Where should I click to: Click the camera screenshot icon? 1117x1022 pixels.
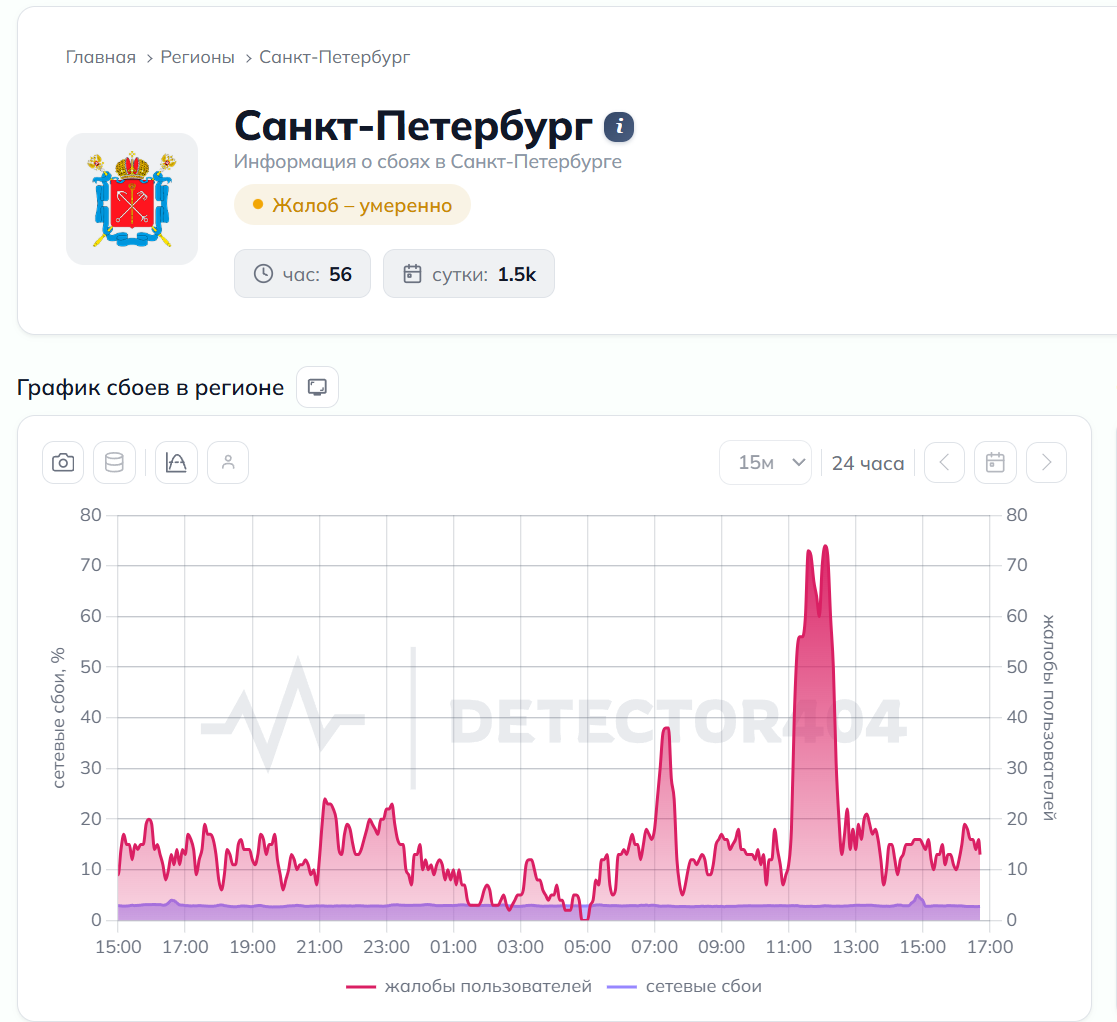pyautogui.click(x=63, y=463)
